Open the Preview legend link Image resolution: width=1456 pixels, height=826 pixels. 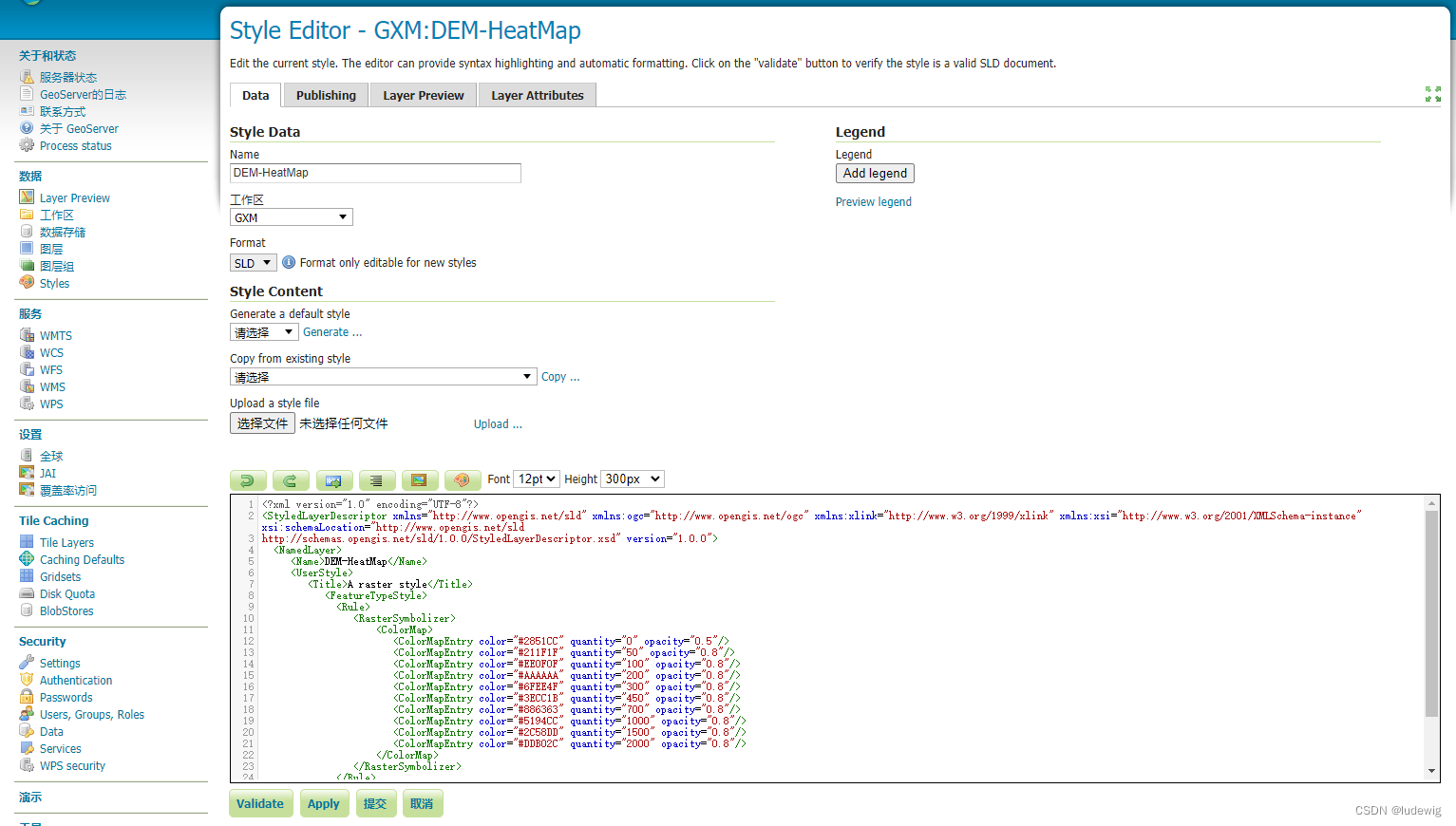tap(874, 202)
